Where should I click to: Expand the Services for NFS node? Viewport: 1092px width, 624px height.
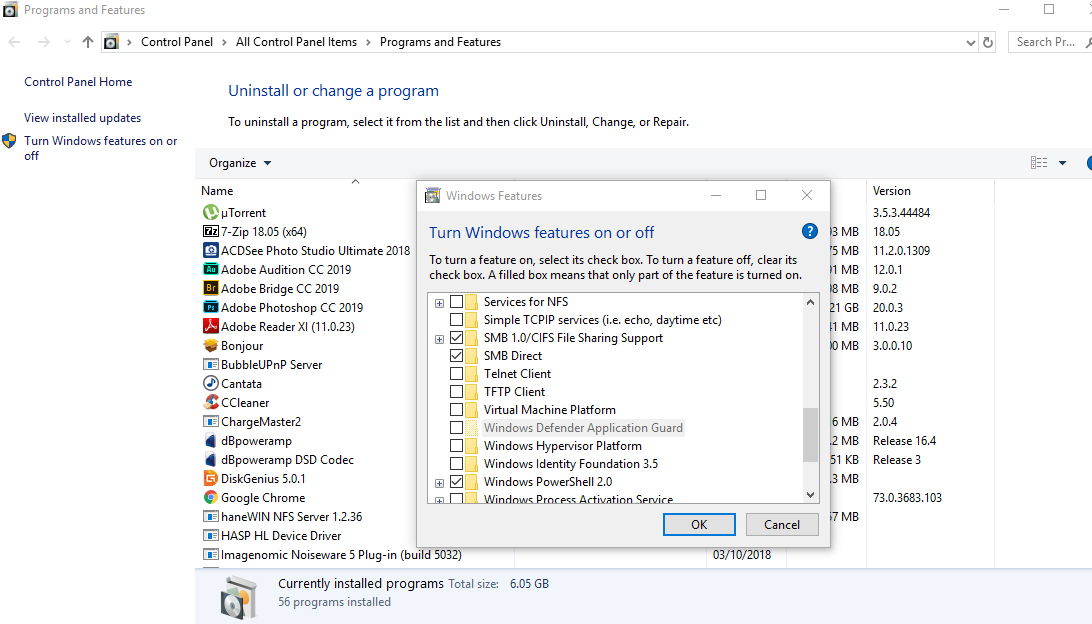coord(439,303)
